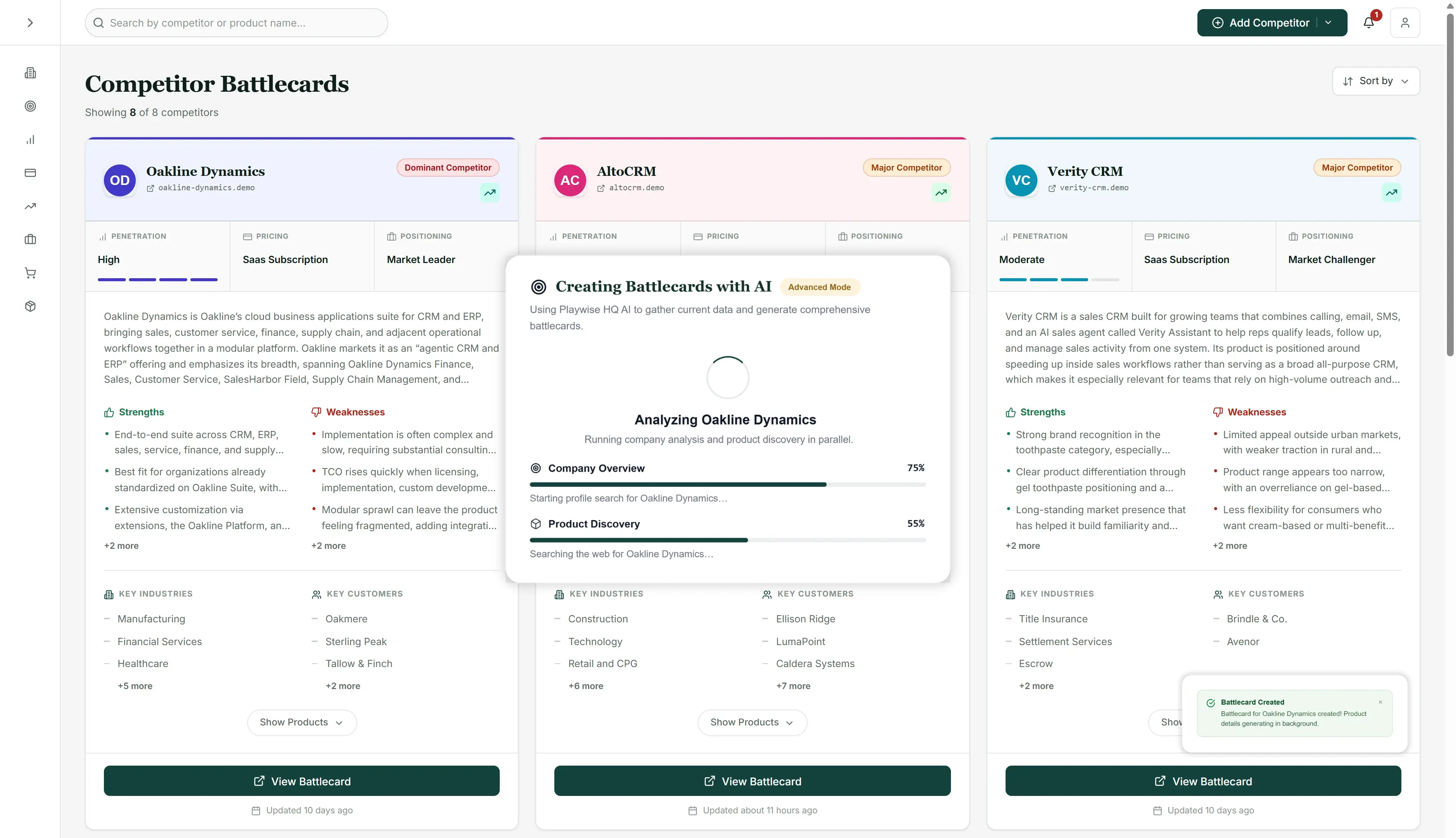Open the bar chart icon in the sidebar
This screenshot has width=1456, height=838.
coord(30,140)
